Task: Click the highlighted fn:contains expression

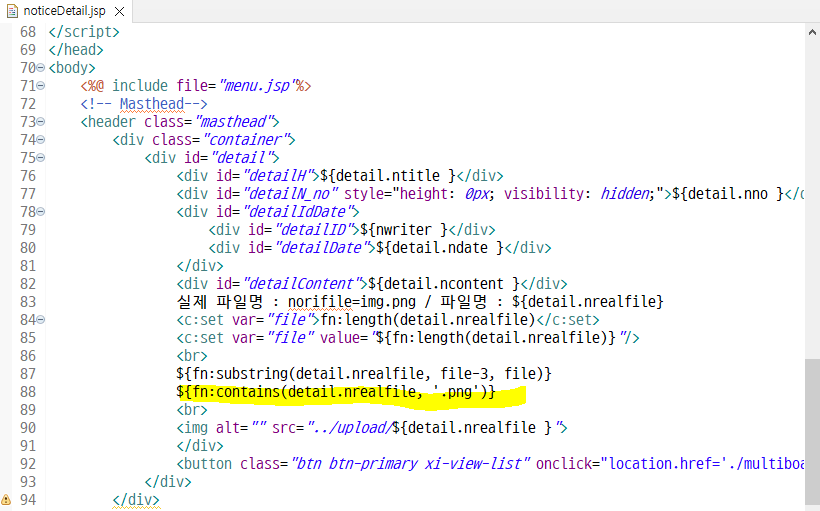Action: point(336,392)
